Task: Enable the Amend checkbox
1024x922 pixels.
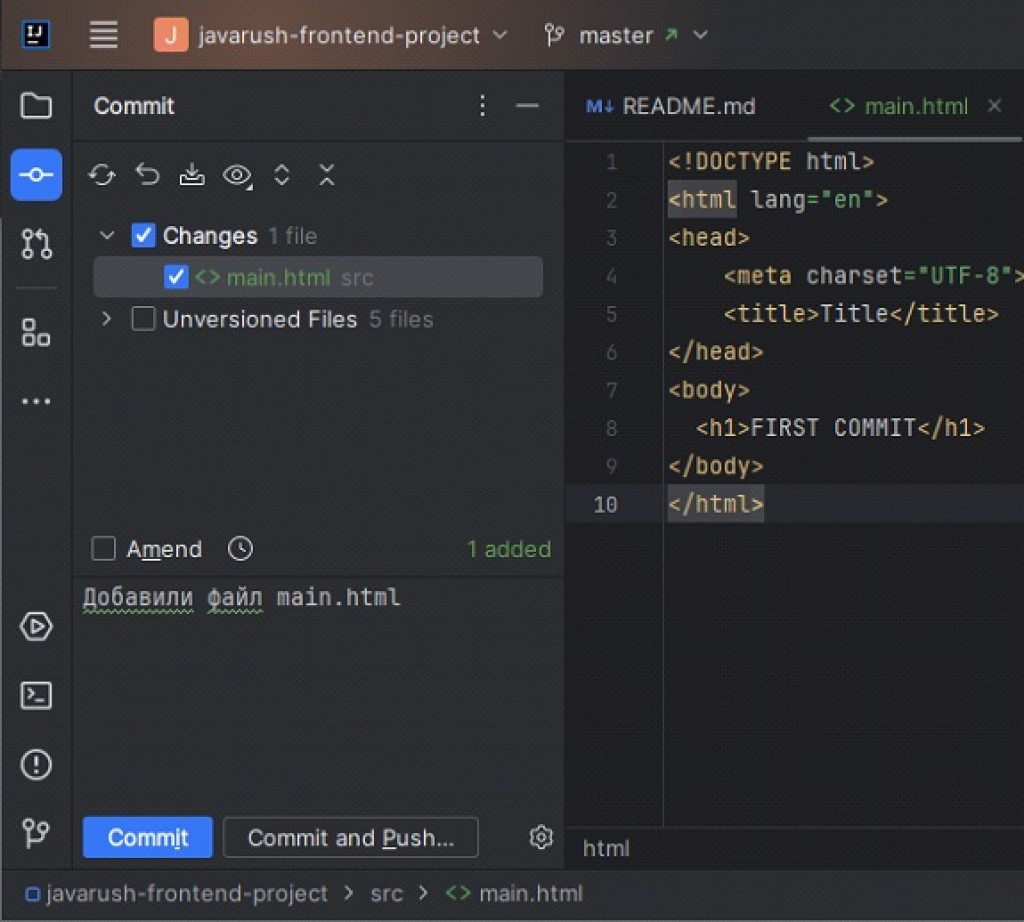Action: coord(103,548)
